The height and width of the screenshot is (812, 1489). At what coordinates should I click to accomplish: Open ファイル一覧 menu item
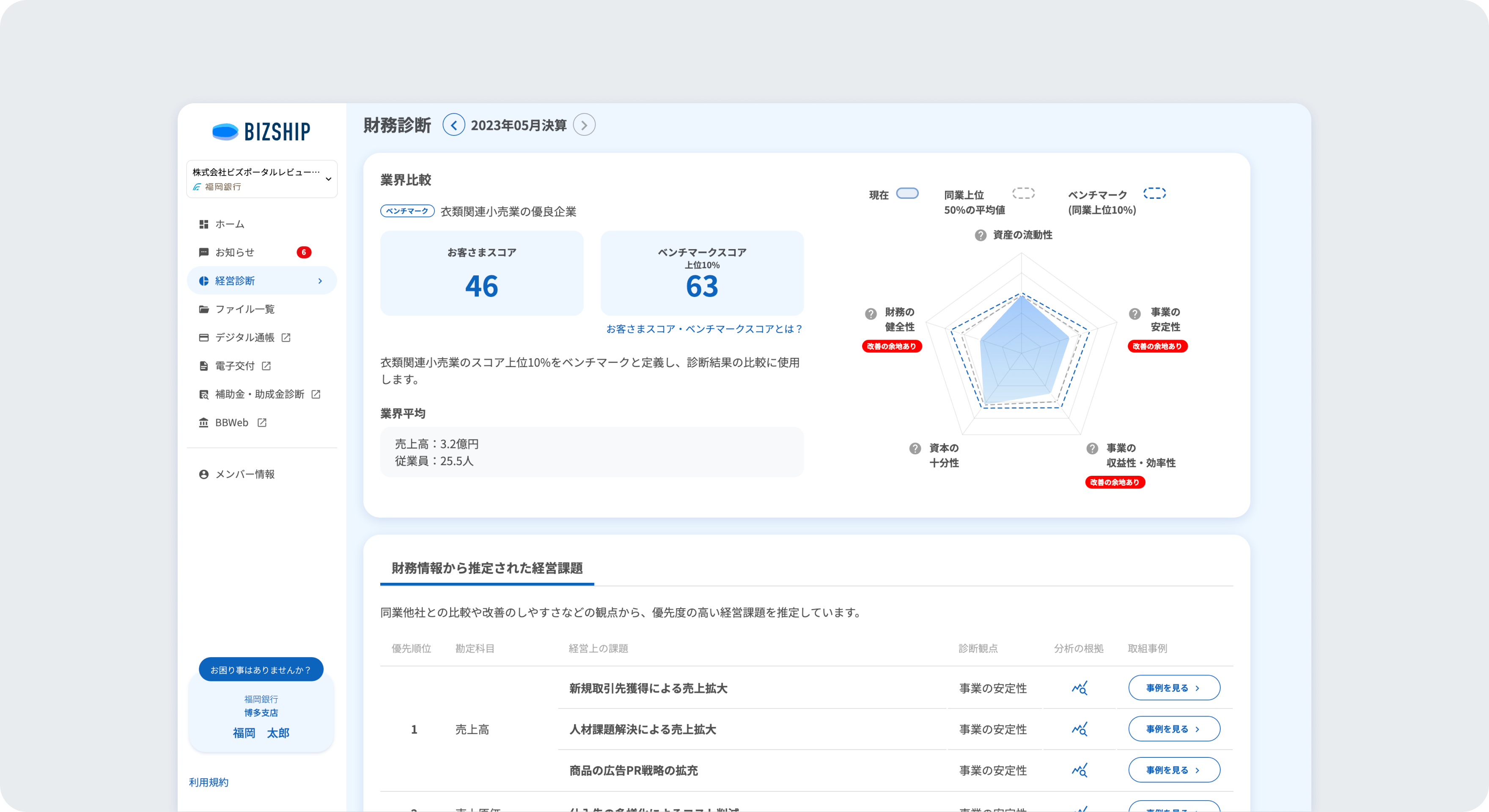point(262,309)
